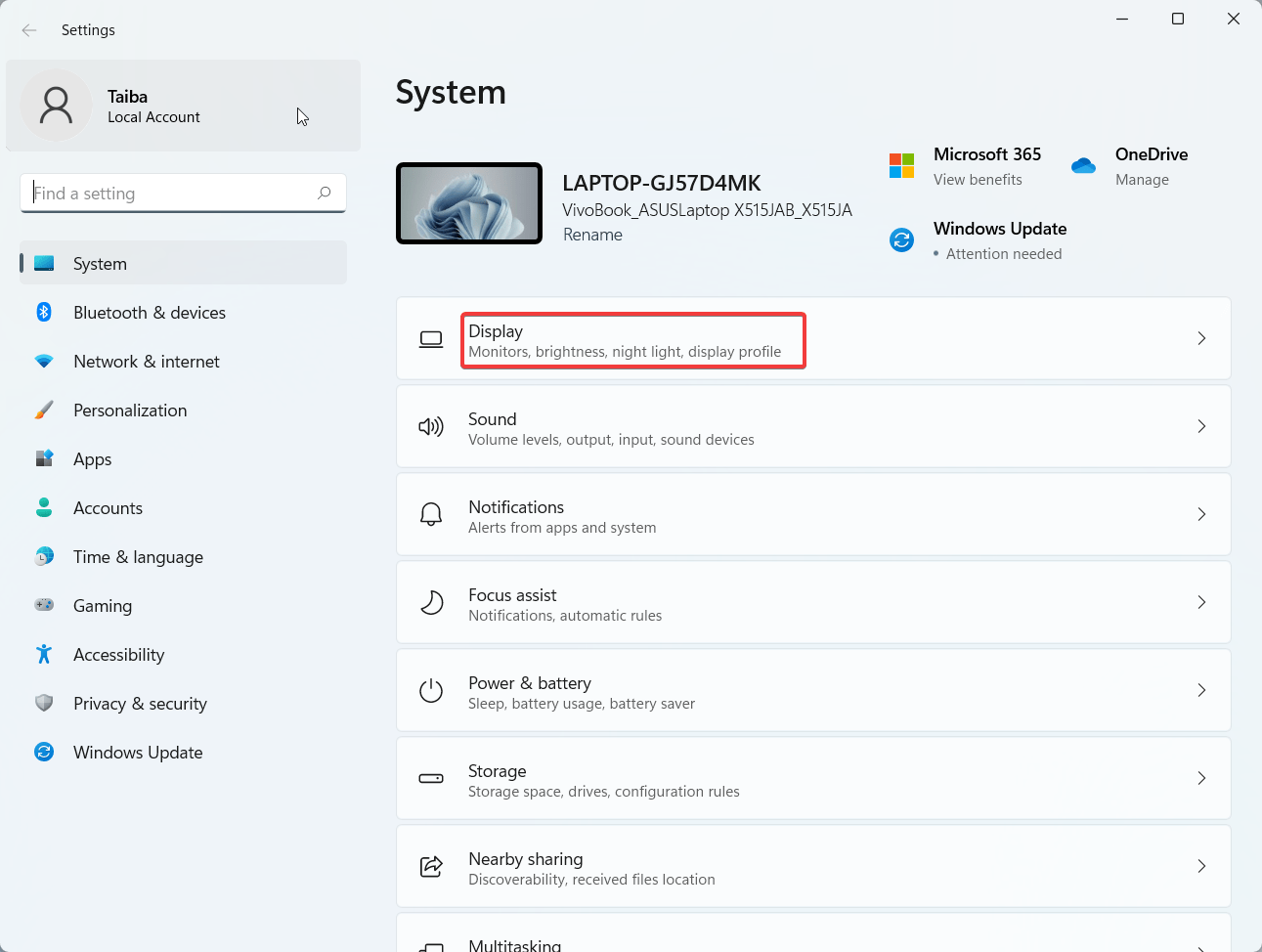Open Sound settings via its chevron
This screenshot has width=1262, height=952.
(x=1201, y=426)
